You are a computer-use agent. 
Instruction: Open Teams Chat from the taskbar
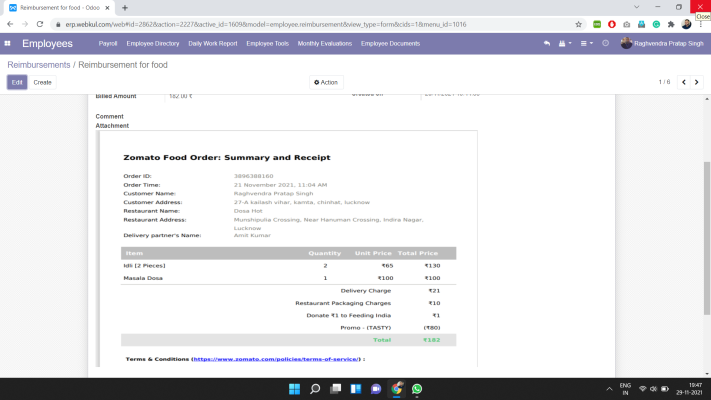pos(376,389)
